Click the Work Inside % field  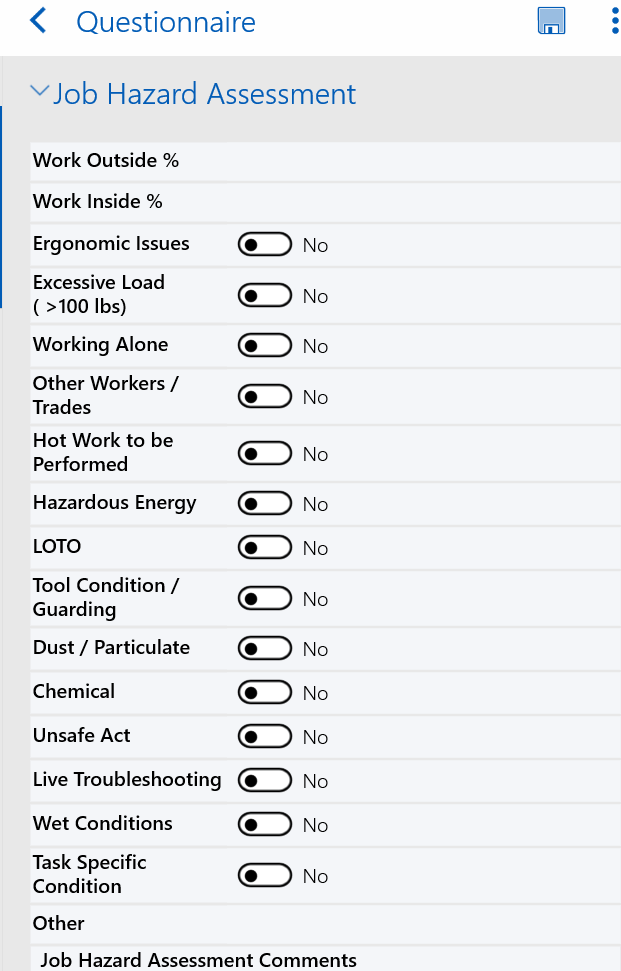(423, 202)
